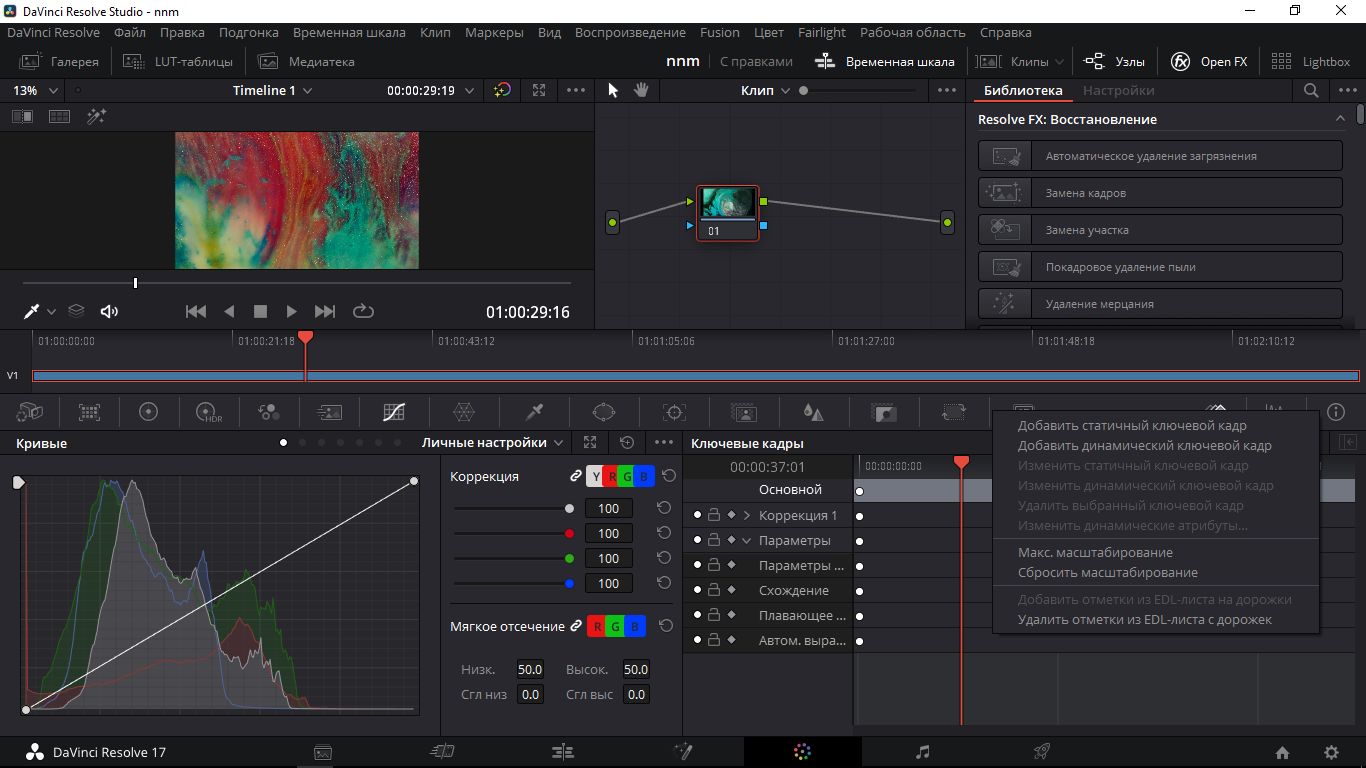Switch to the Deliver page
Viewport: 1366px width, 768px height.
[x=1041, y=752]
